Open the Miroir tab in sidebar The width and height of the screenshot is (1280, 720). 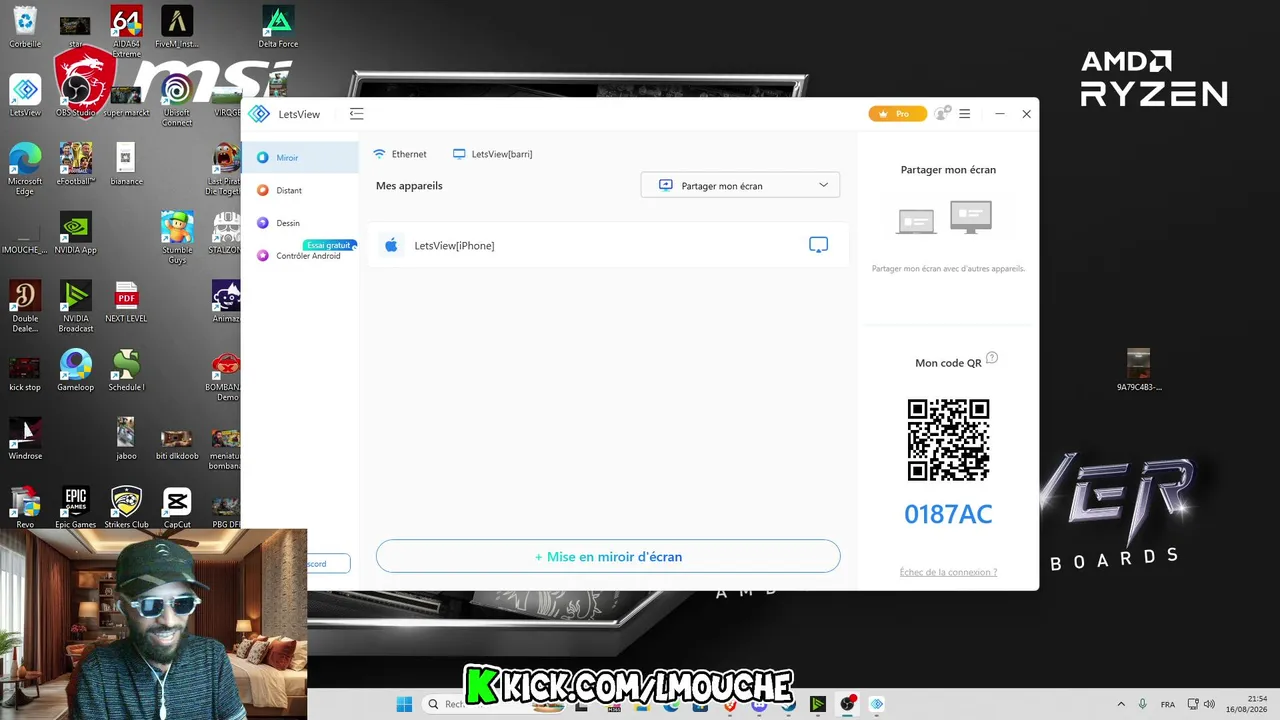(x=300, y=158)
